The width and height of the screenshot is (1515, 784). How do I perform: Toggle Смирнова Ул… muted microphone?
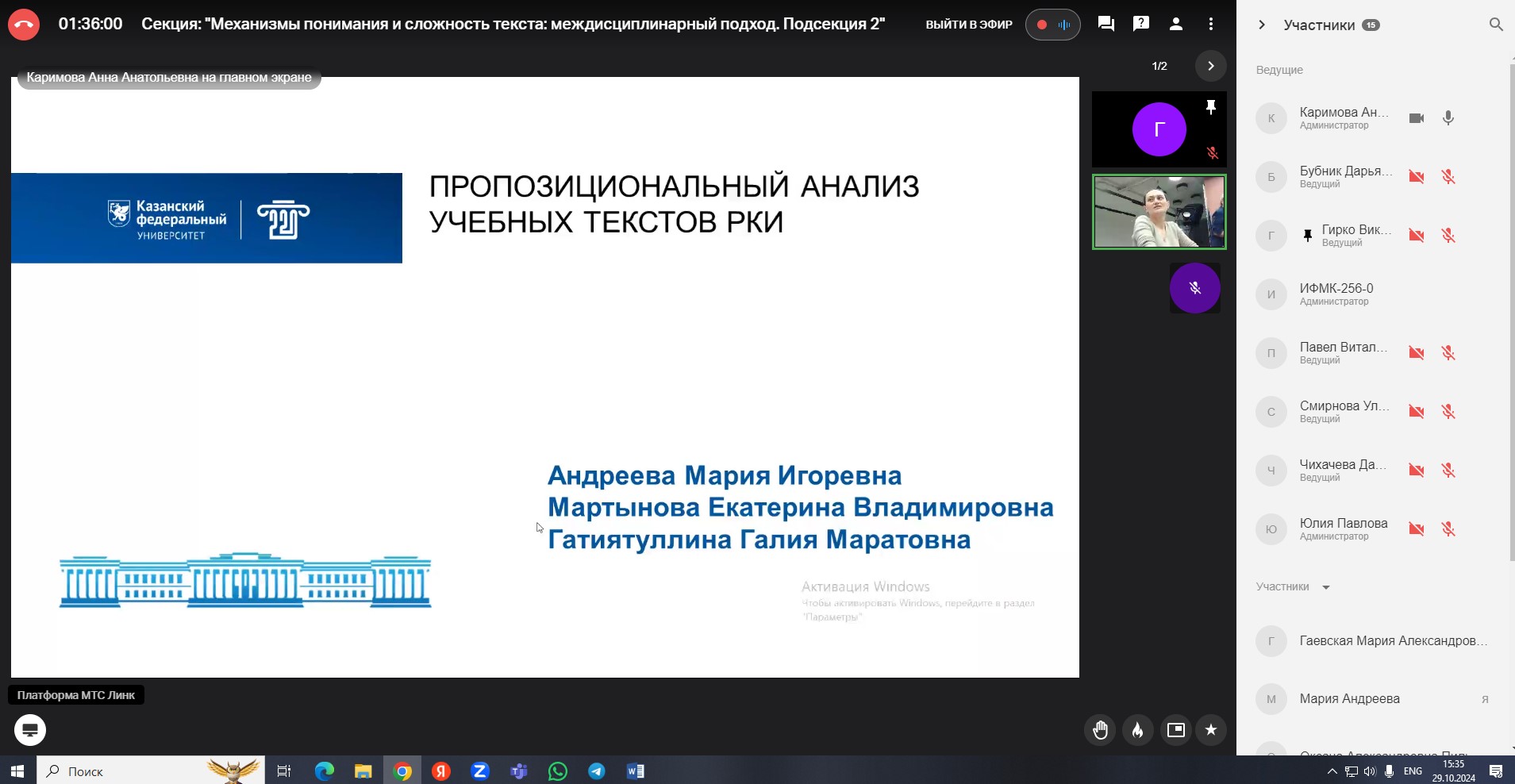1448,412
